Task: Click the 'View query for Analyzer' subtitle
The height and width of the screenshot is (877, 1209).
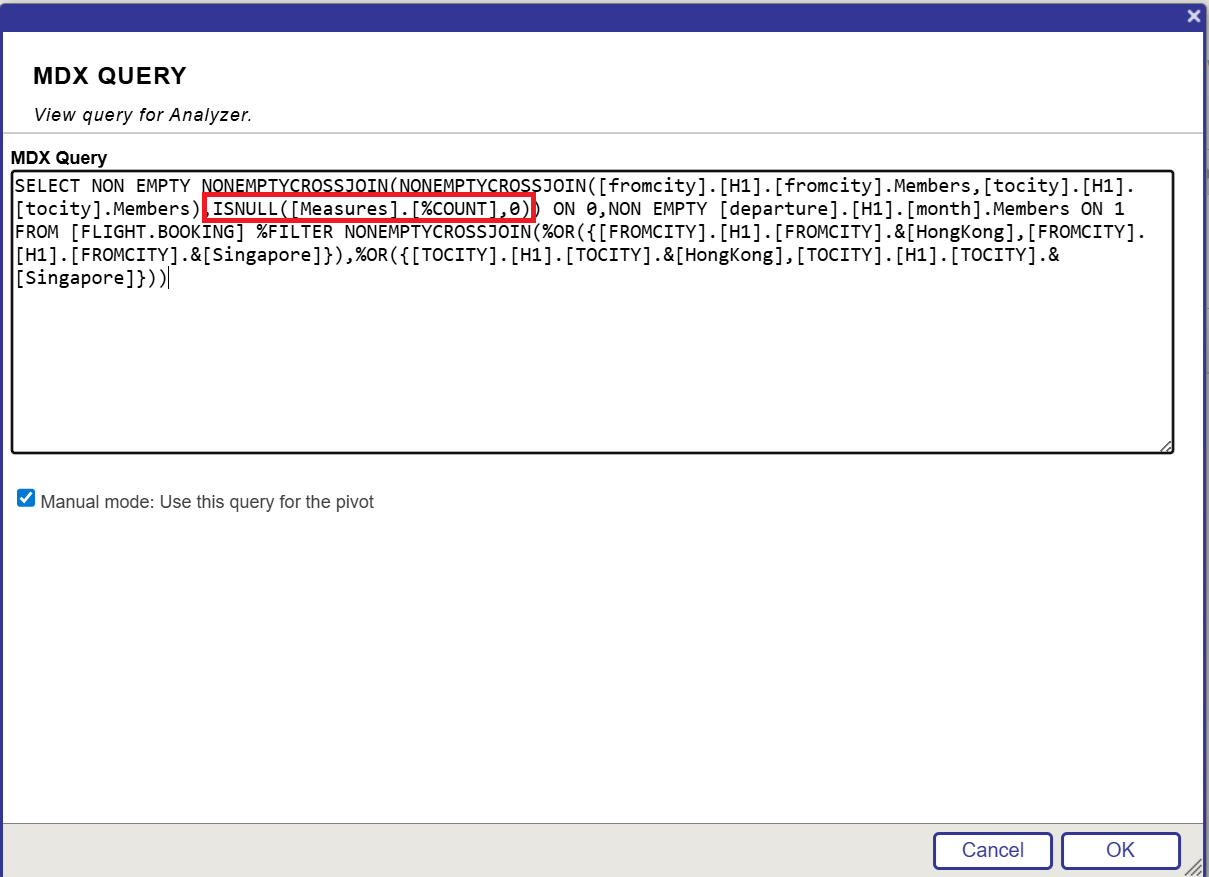Action: pyautogui.click(x=142, y=114)
